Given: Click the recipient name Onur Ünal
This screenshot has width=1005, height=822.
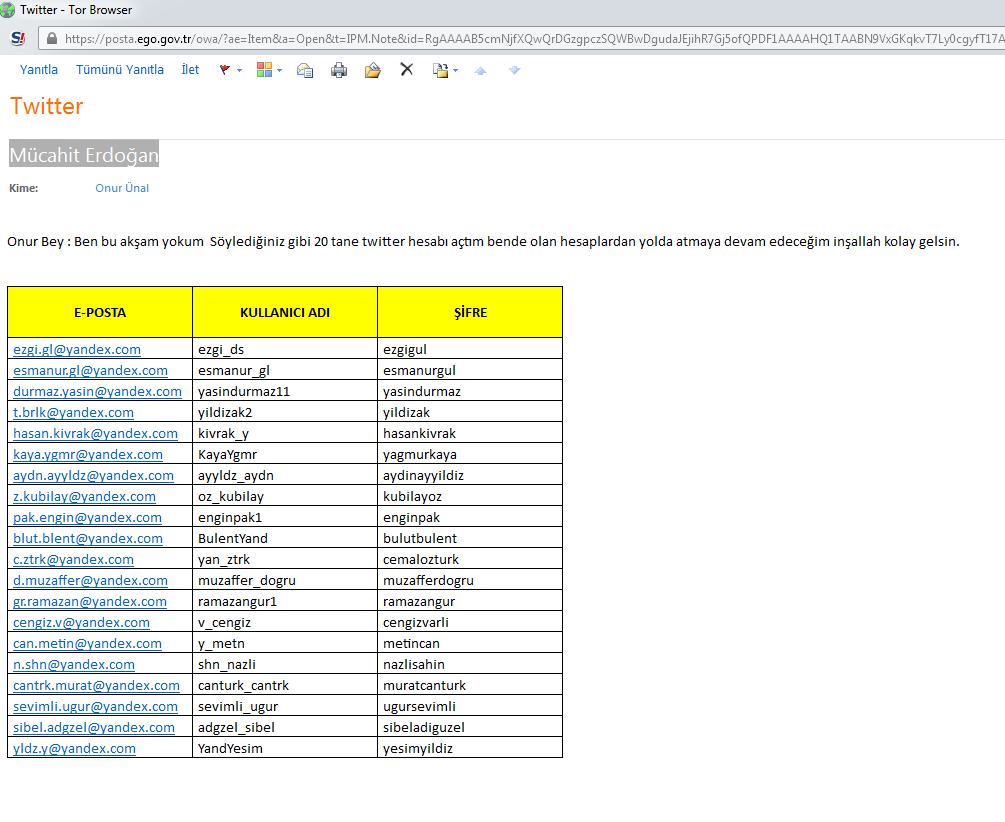Looking at the screenshot, I should click(x=122, y=188).
